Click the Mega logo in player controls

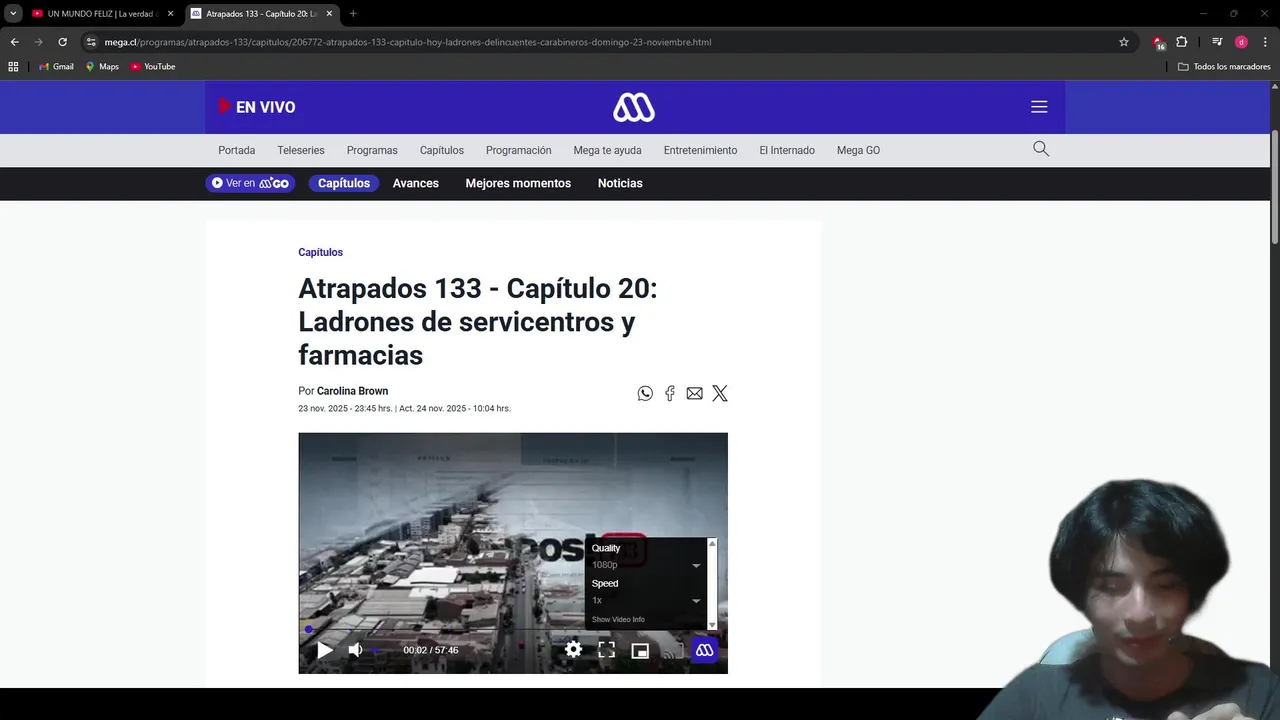click(x=705, y=650)
